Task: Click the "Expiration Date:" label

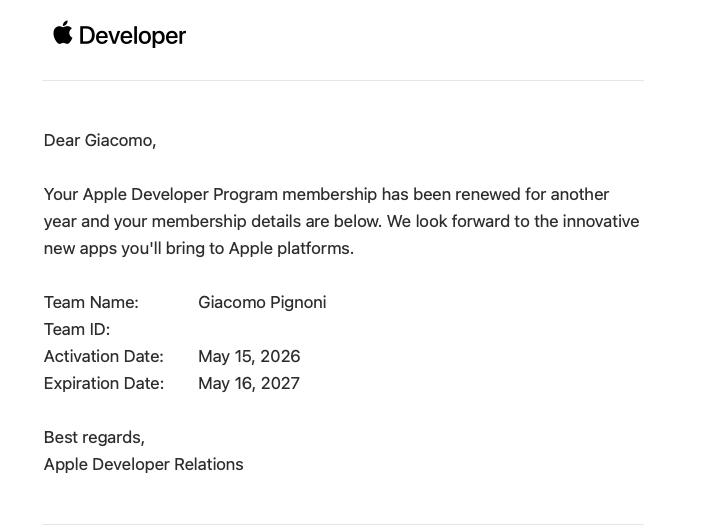Action: tap(104, 383)
